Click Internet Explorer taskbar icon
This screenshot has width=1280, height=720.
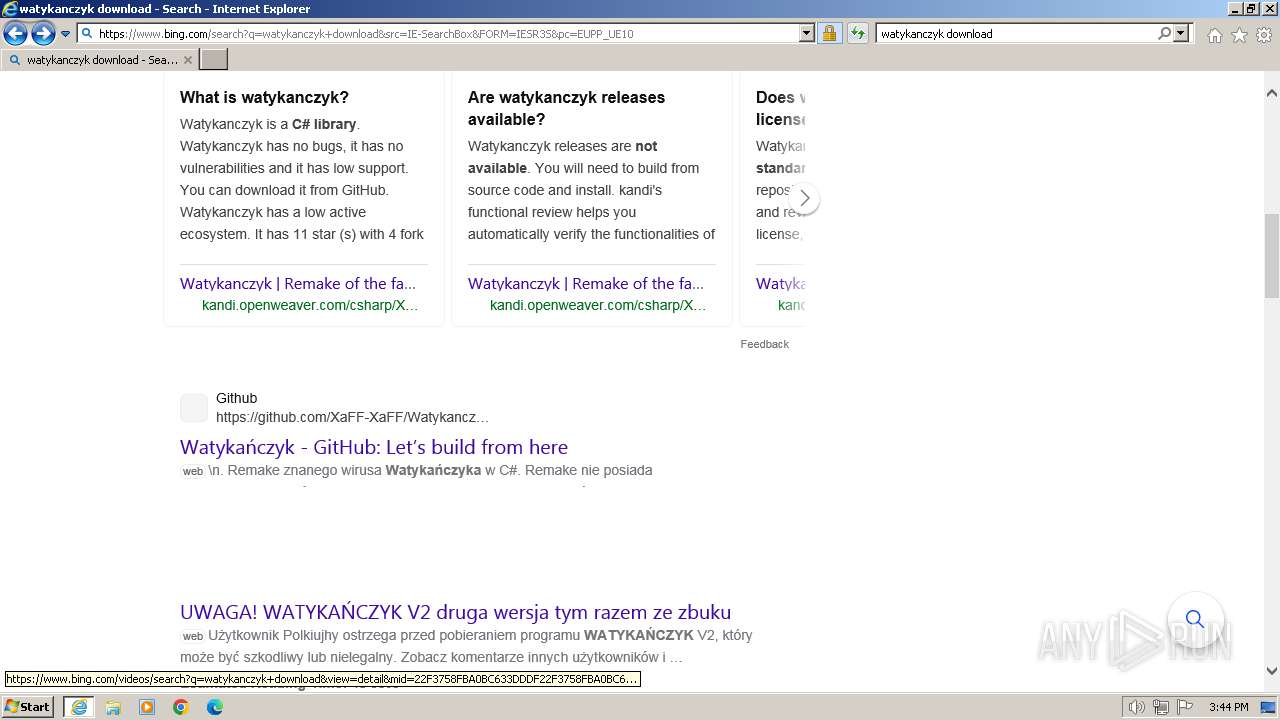coord(78,707)
